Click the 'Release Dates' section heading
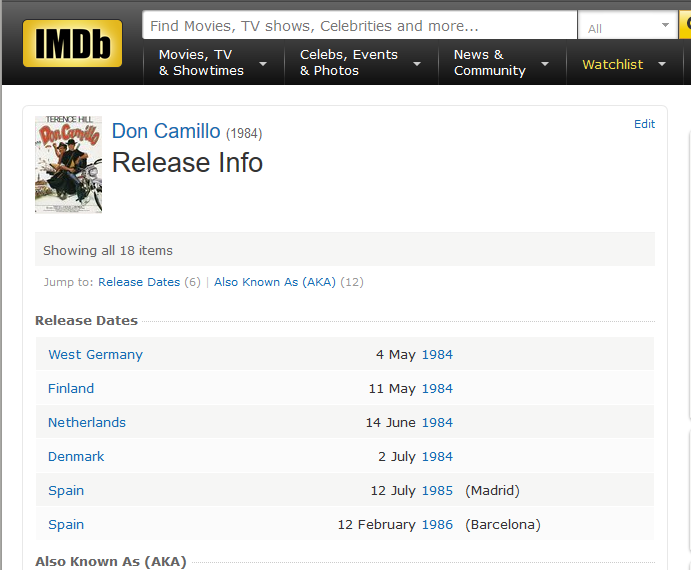This screenshot has height=570, width=691. pos(86,320)
